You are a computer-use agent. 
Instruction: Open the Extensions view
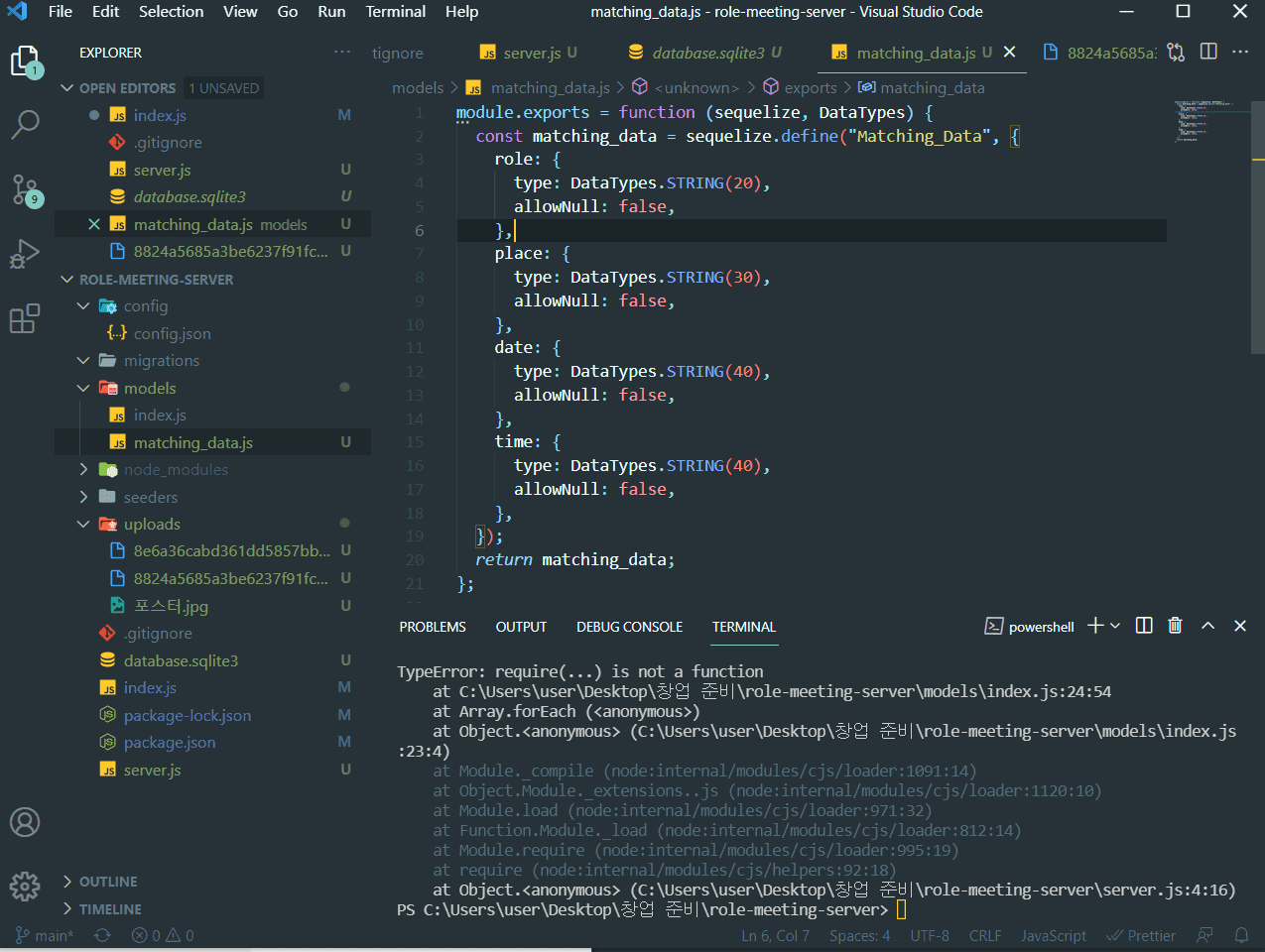point(25,318)
